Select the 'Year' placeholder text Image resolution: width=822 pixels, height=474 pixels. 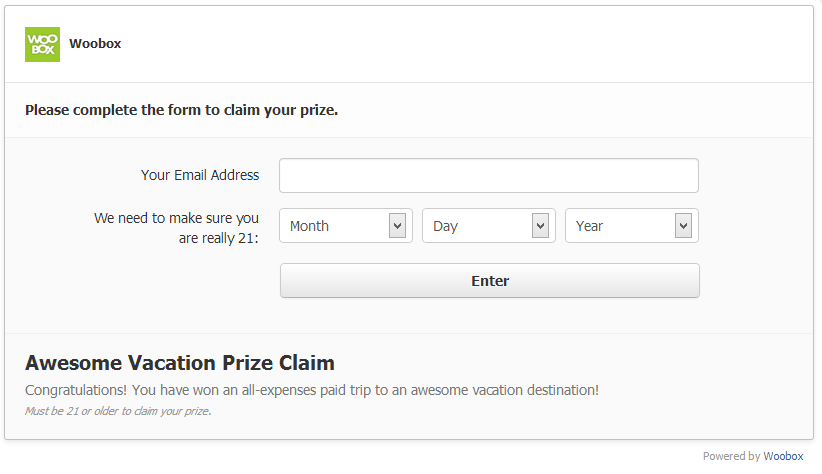pyautogui.click(x=589, y=226)
